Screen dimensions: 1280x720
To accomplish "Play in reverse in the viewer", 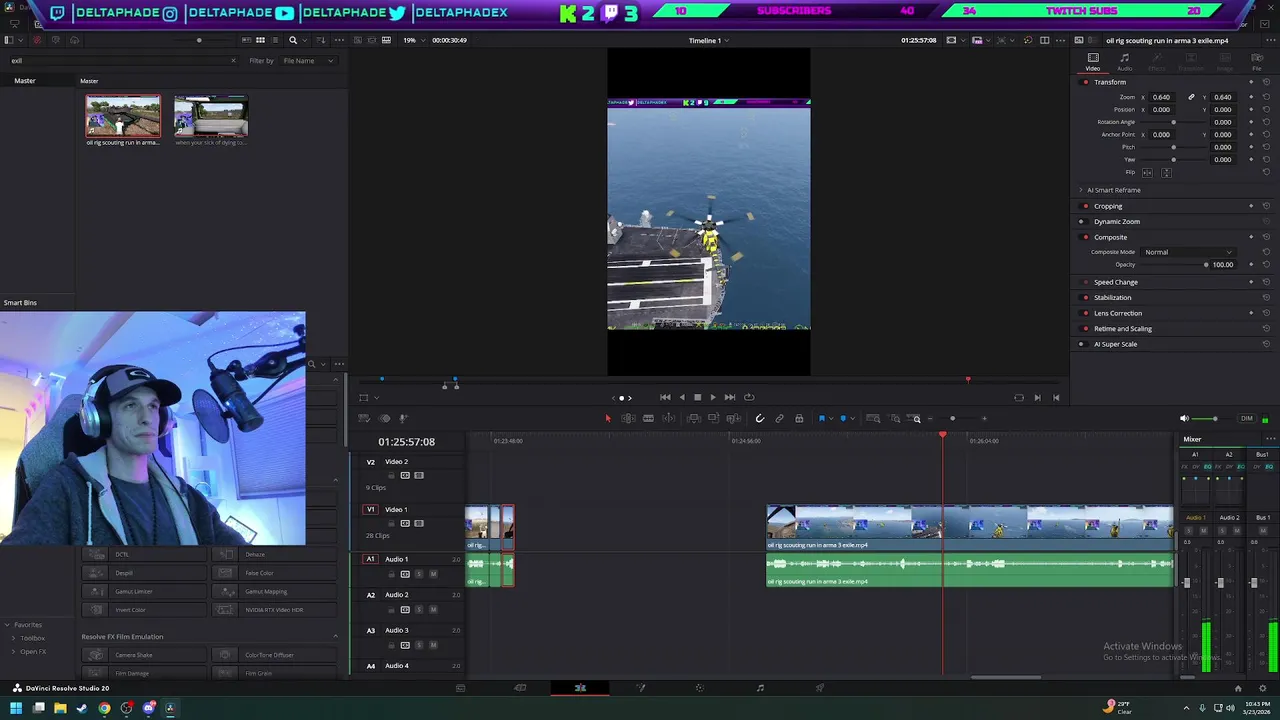I will coord(682,397).
